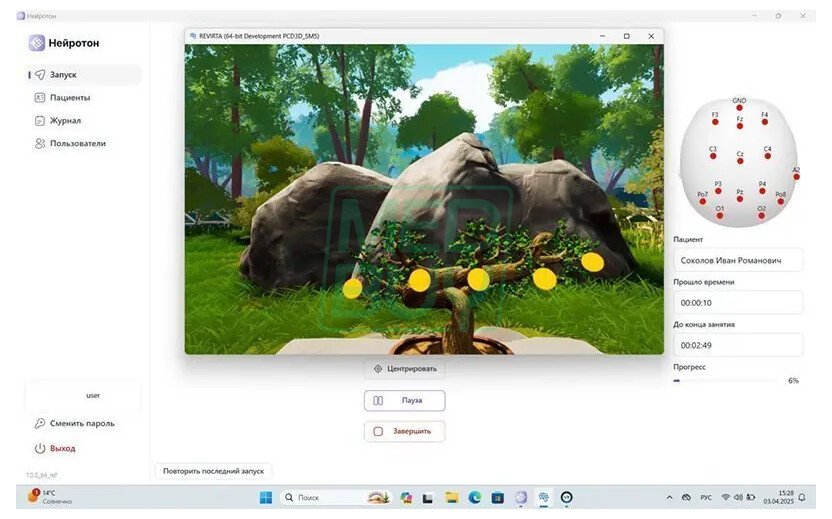
Task: Click Повторить последний запуск button
Action: point(213,471)
